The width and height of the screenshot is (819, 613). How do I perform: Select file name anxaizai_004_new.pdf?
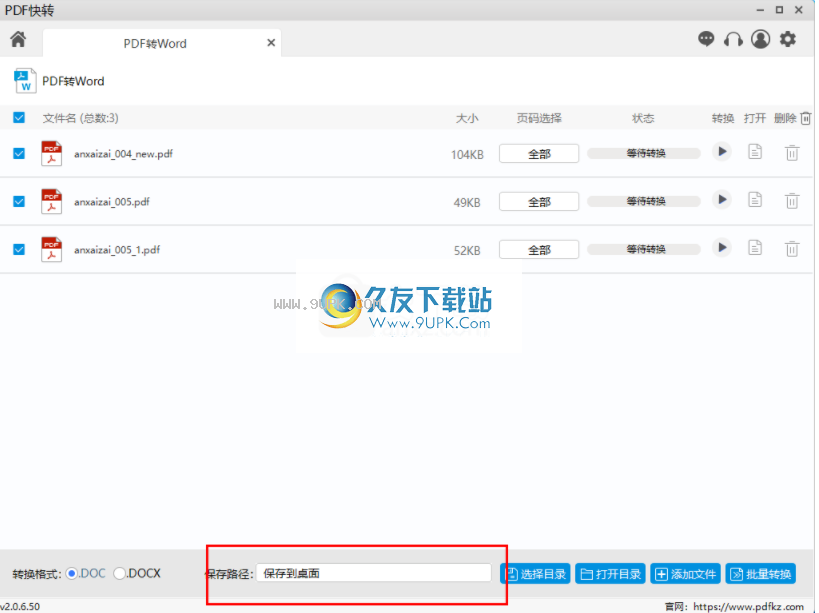(123, 154)
